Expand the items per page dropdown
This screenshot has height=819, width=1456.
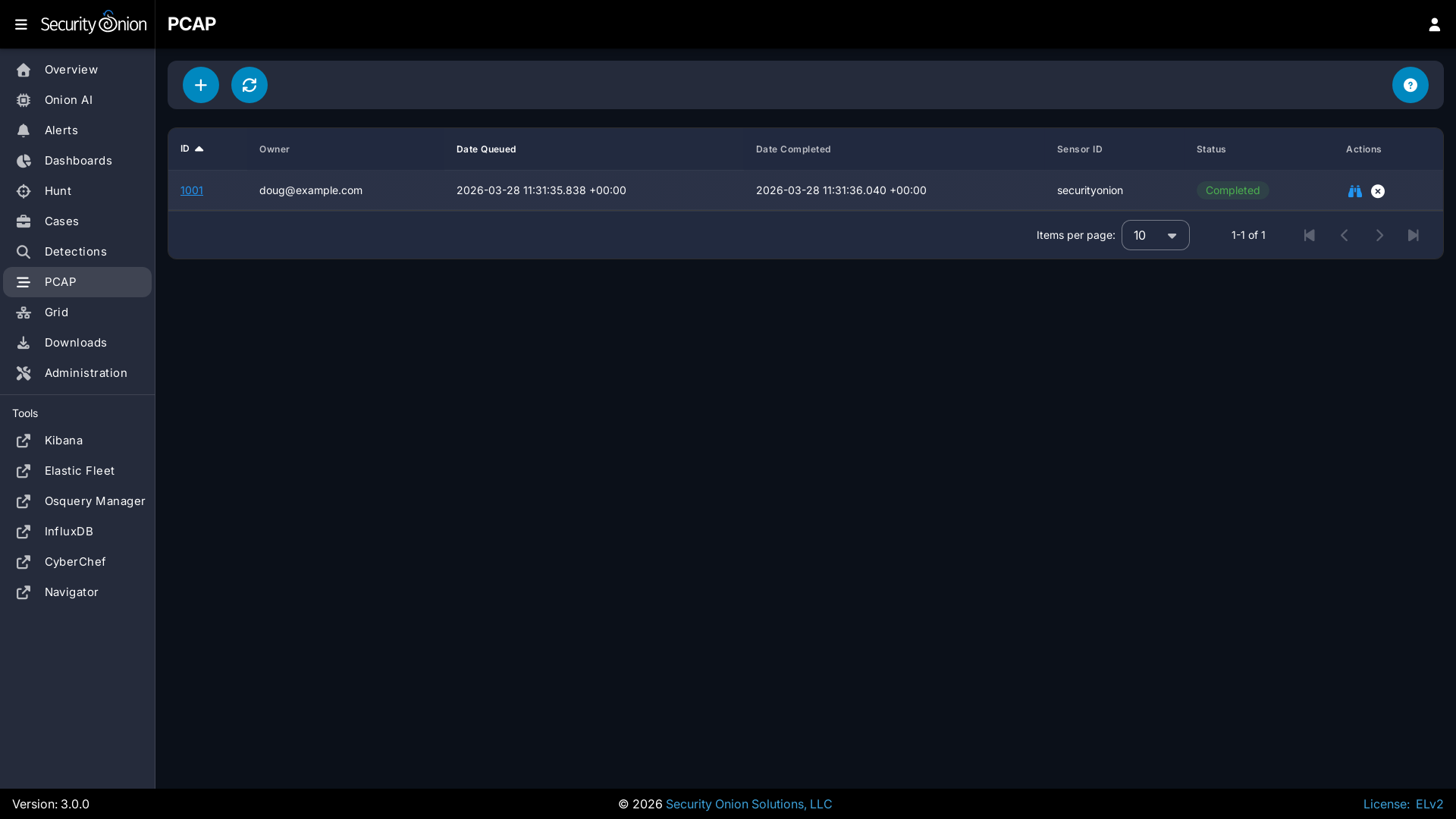tap(1155, 235)
